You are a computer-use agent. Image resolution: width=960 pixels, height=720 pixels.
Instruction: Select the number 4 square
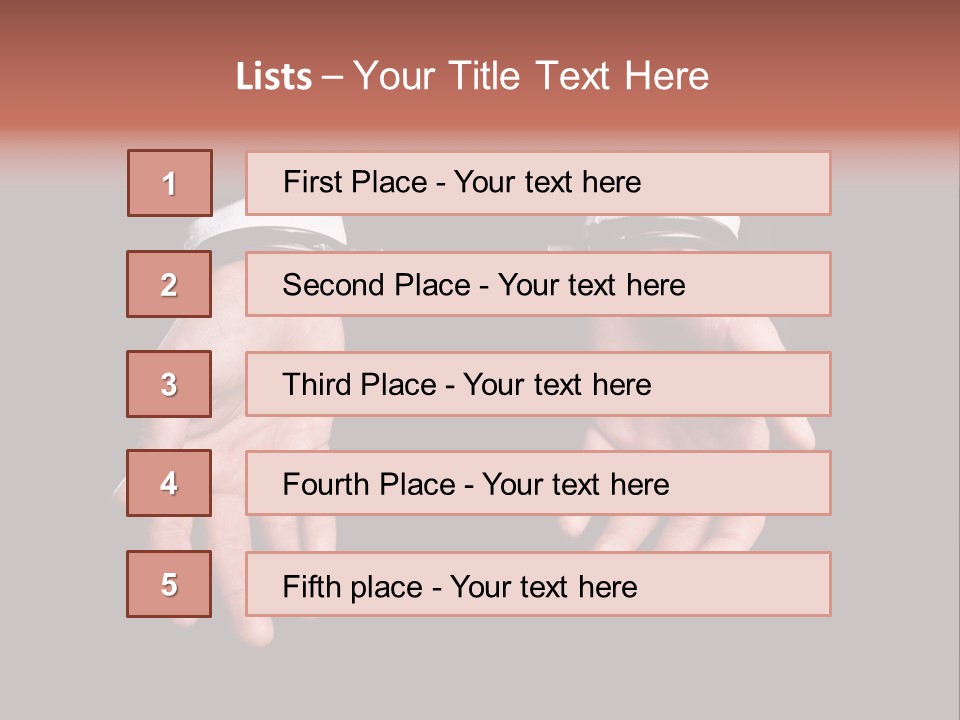169,483
